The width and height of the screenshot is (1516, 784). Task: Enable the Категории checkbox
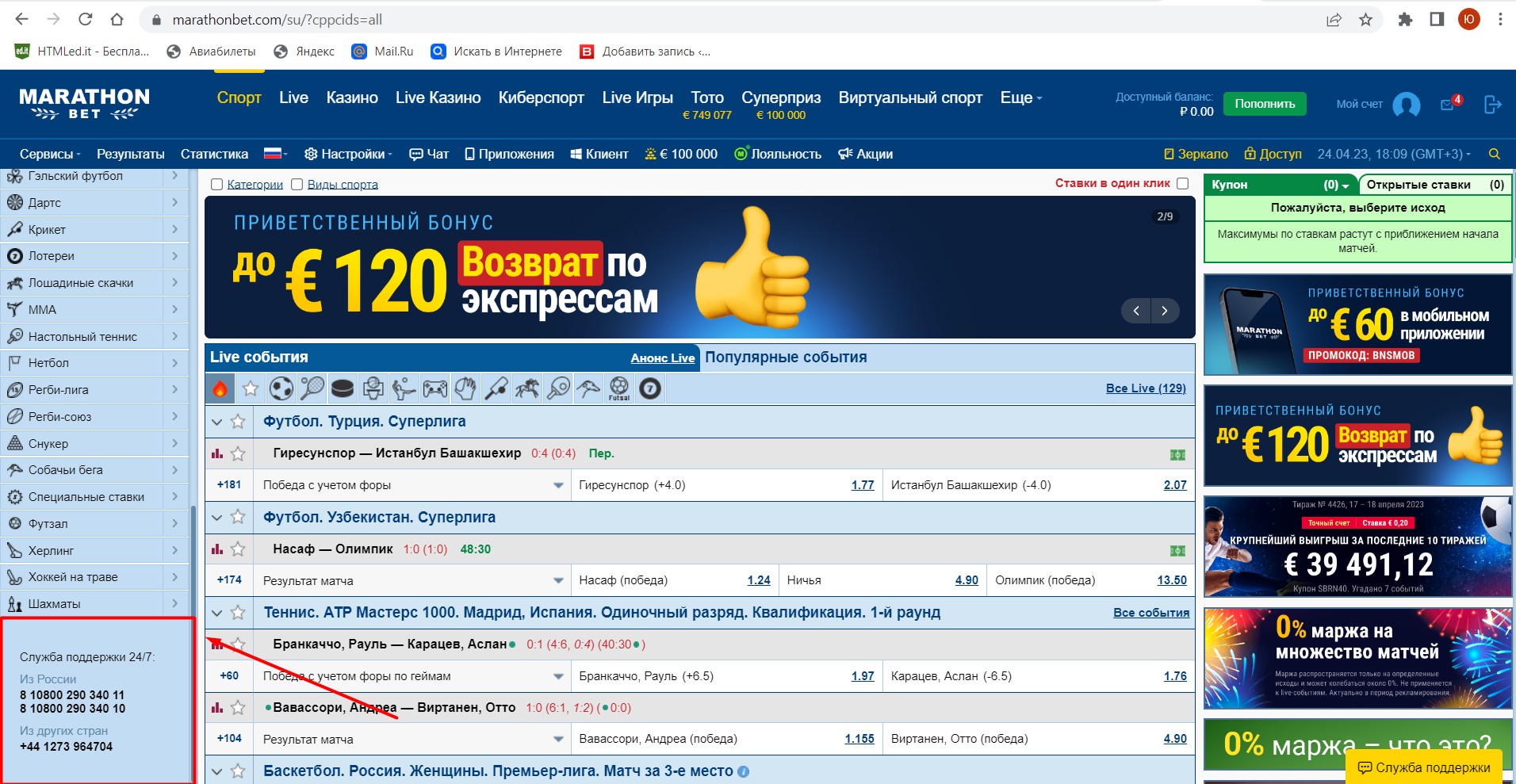tap(216, 185)
